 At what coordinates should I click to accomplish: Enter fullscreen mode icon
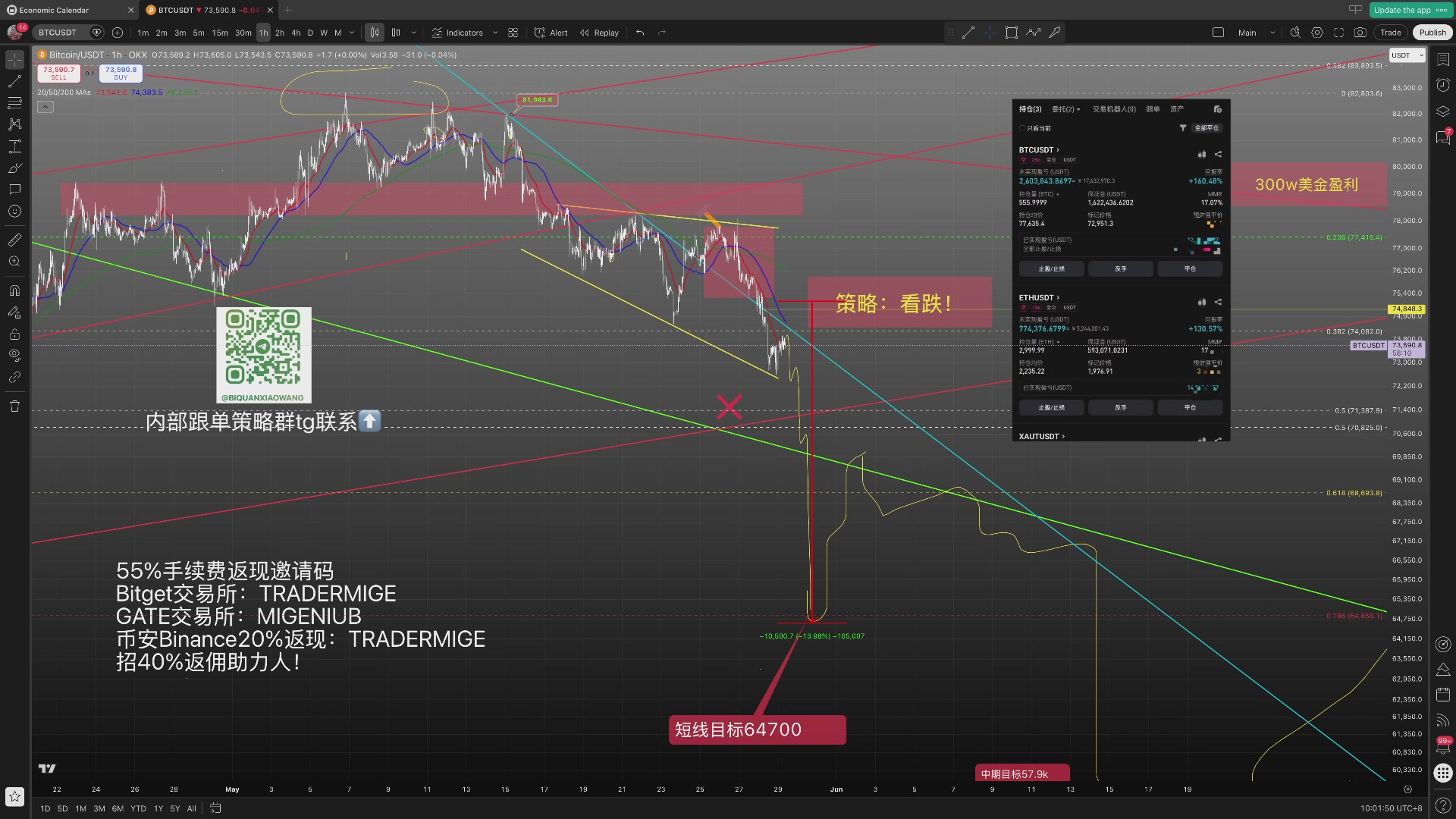click(1338, 33)
